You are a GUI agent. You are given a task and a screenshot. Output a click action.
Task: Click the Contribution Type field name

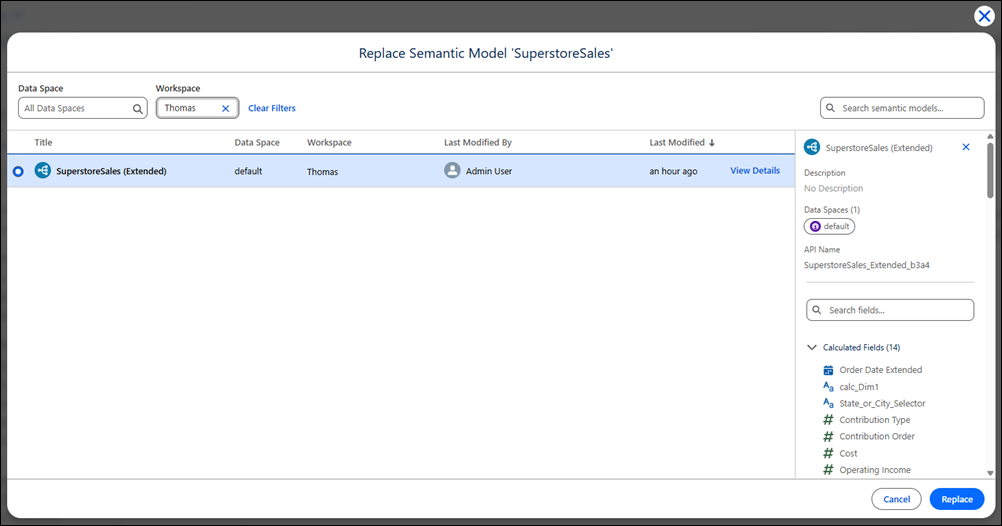pyautogui.click(x=875, y=420)
